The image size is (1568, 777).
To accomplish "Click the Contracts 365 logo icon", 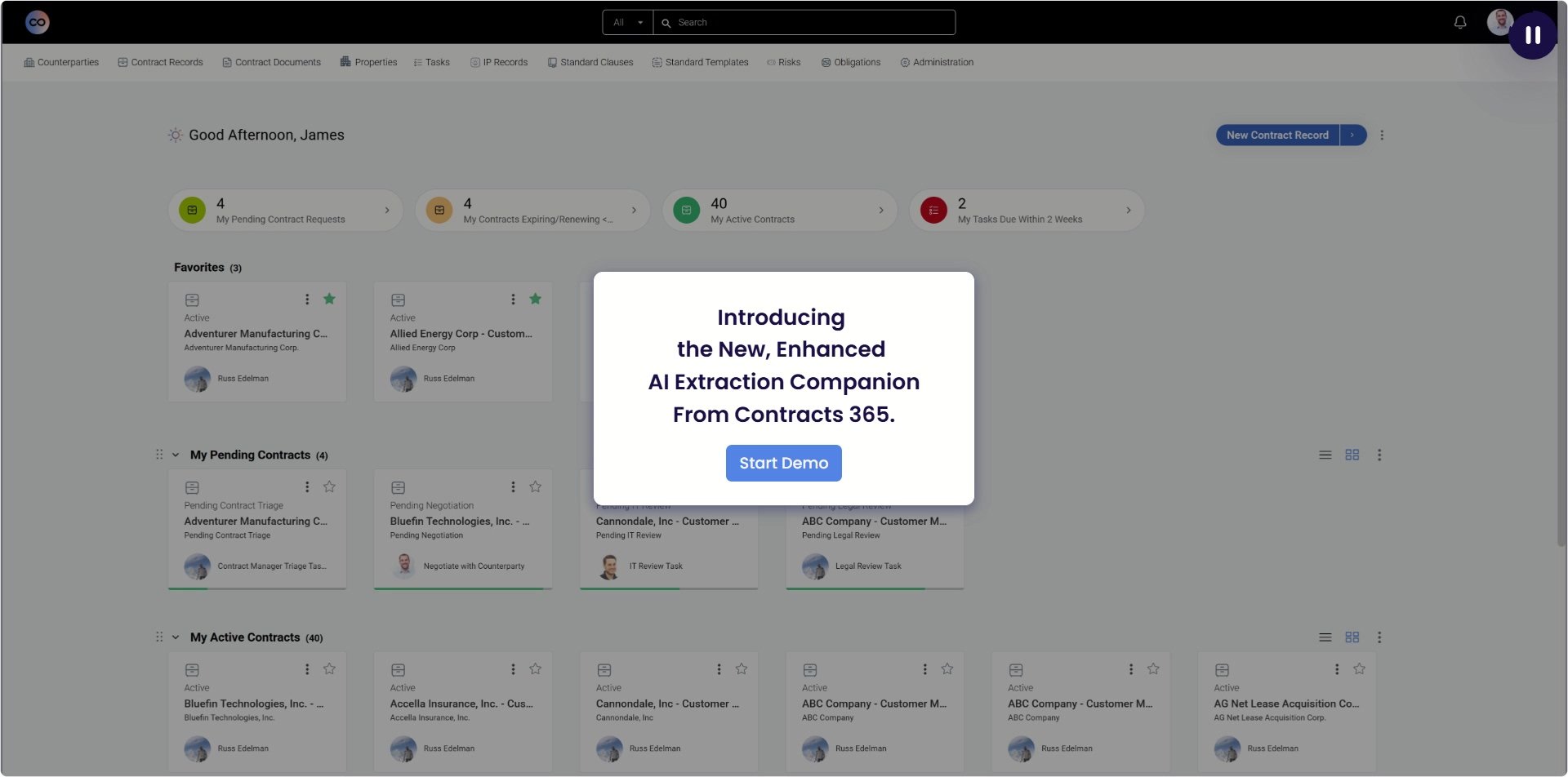I will (38, 22).
